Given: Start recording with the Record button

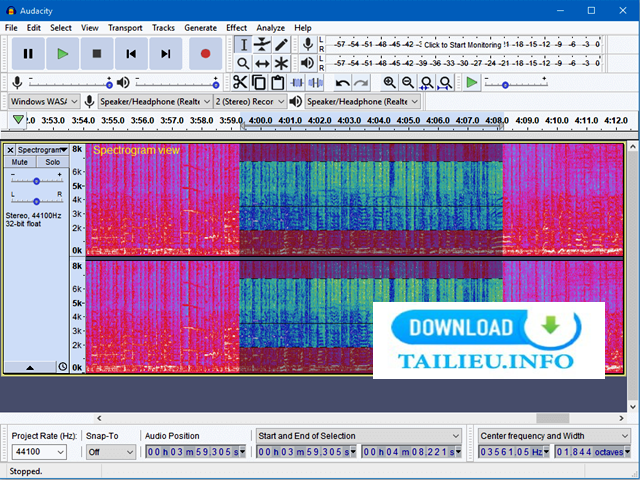Looking at the screenshot, I should 205,54.
